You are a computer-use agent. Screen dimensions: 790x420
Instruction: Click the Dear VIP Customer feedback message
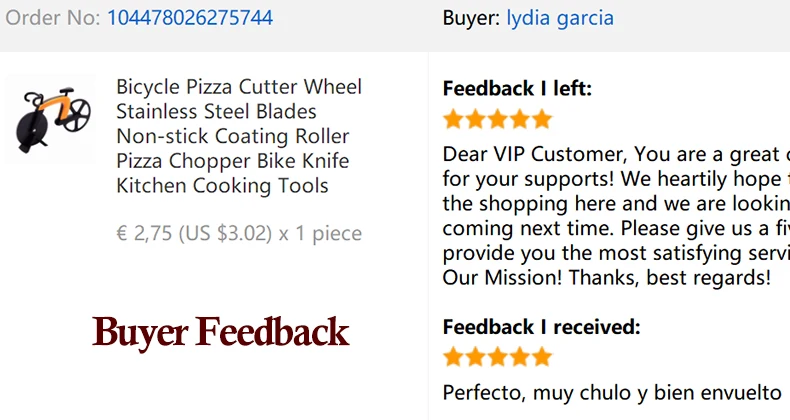[x=616, y=216]
